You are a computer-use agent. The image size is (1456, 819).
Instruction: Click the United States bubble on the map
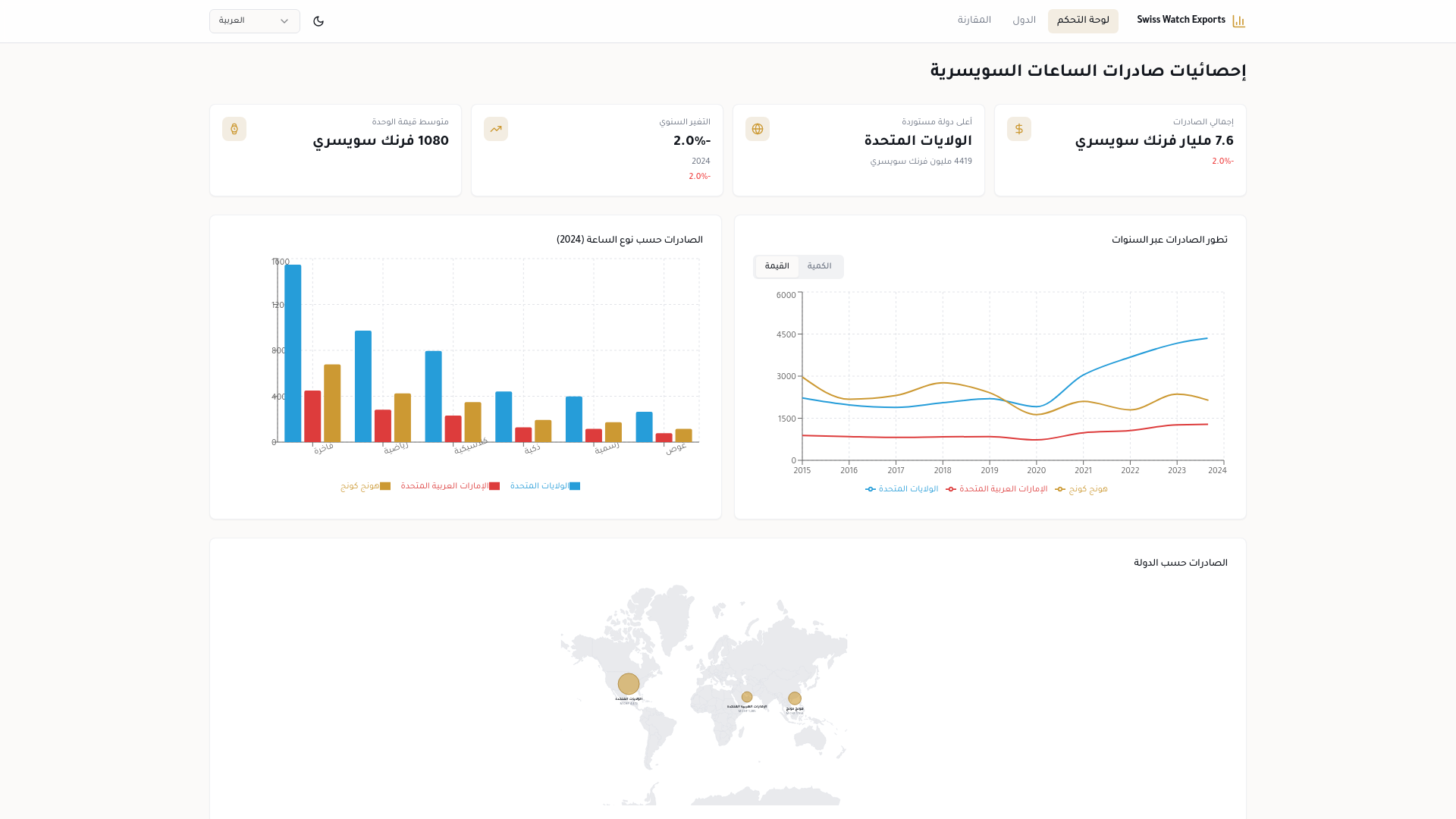click(629, 684)
